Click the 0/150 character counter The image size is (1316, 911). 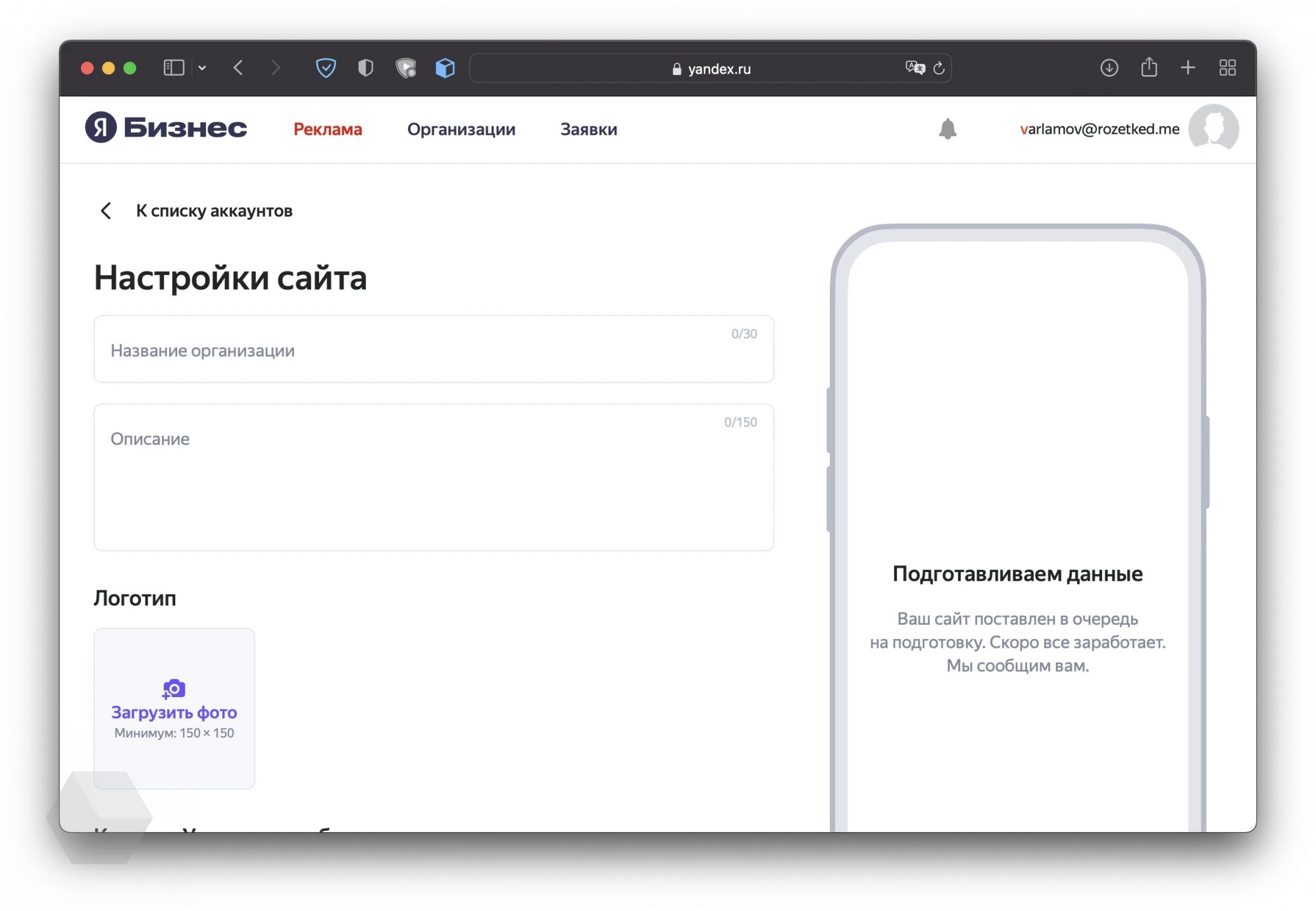click(x=740, y=422)
